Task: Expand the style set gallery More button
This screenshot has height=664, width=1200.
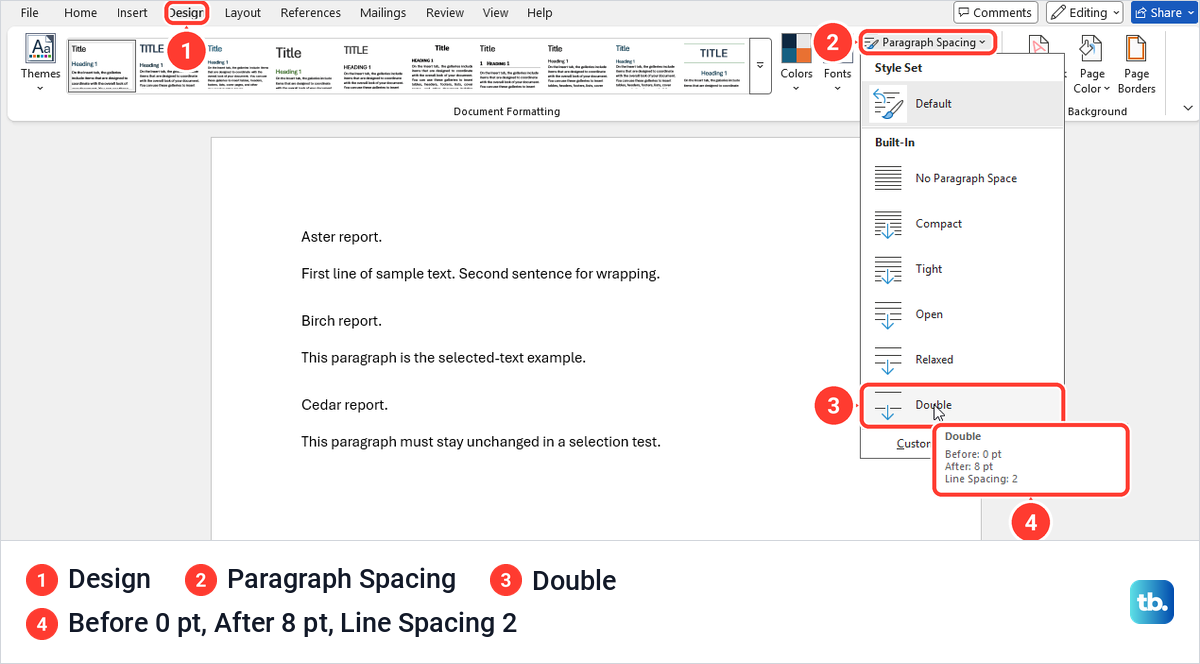Action: (760, 66)
